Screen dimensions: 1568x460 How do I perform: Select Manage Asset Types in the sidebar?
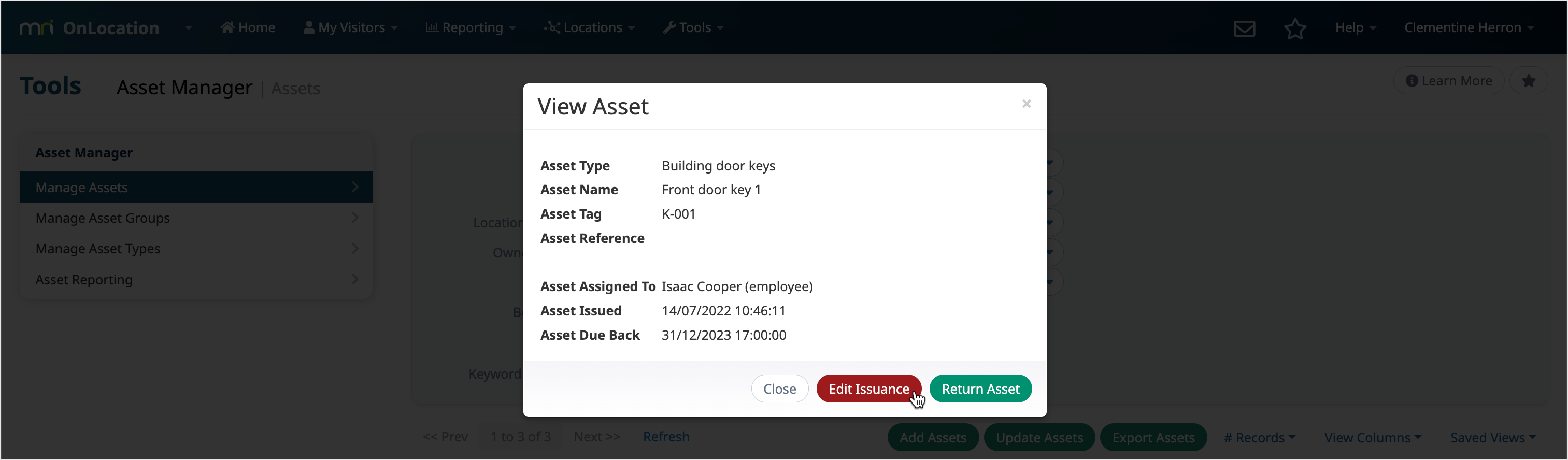click(196, 249)
